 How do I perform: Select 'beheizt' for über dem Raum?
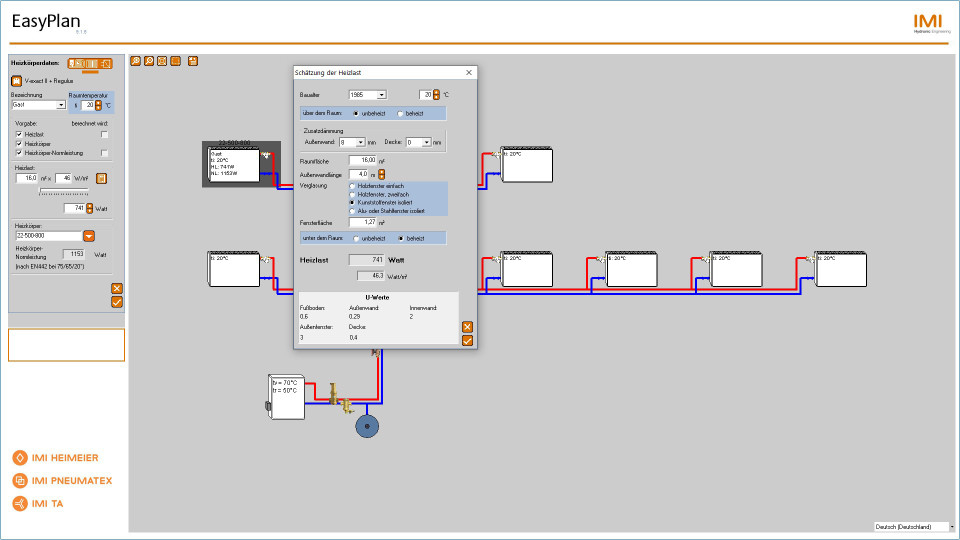pos(400,114)
